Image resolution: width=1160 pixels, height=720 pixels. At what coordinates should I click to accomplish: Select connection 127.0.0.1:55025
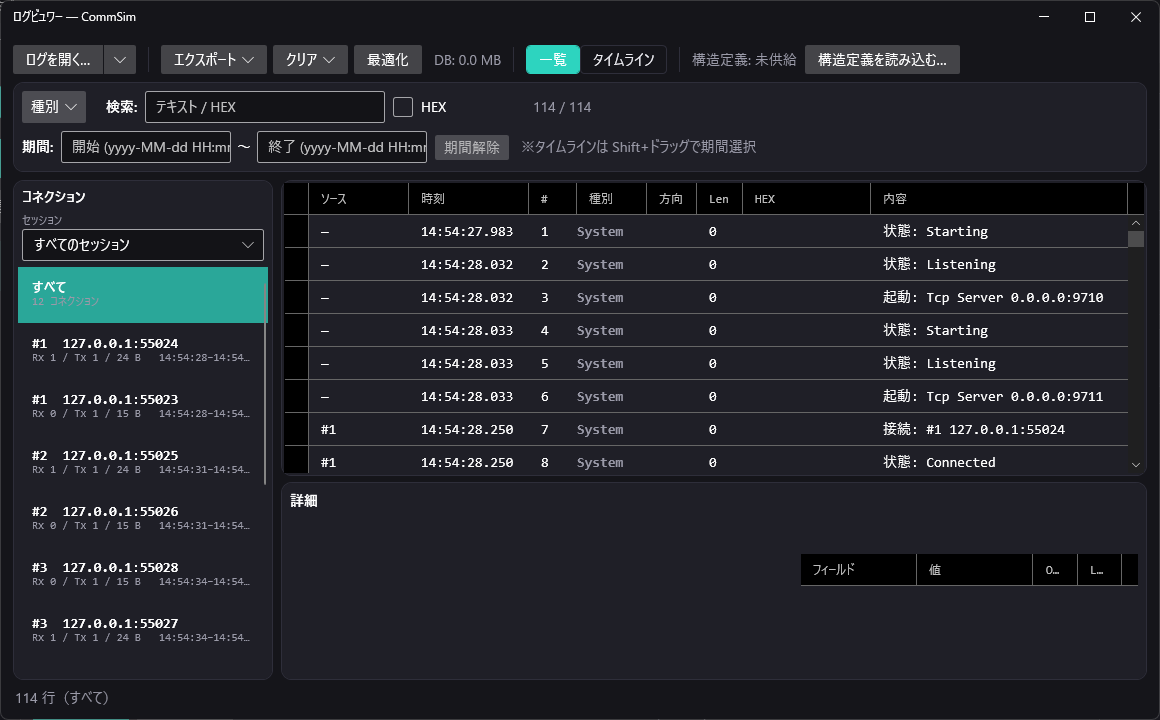[x=142, y=462]
